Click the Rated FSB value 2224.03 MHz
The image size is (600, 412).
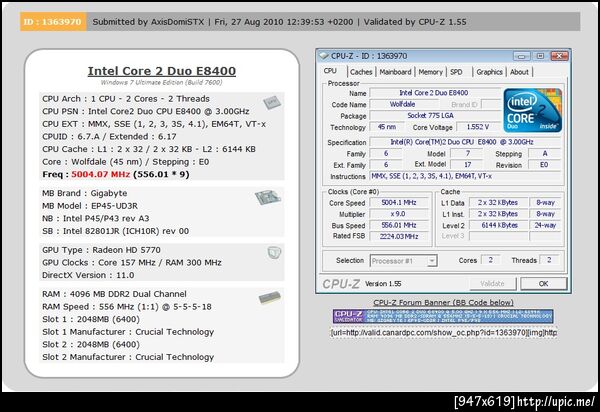click(x=399, y=236)
